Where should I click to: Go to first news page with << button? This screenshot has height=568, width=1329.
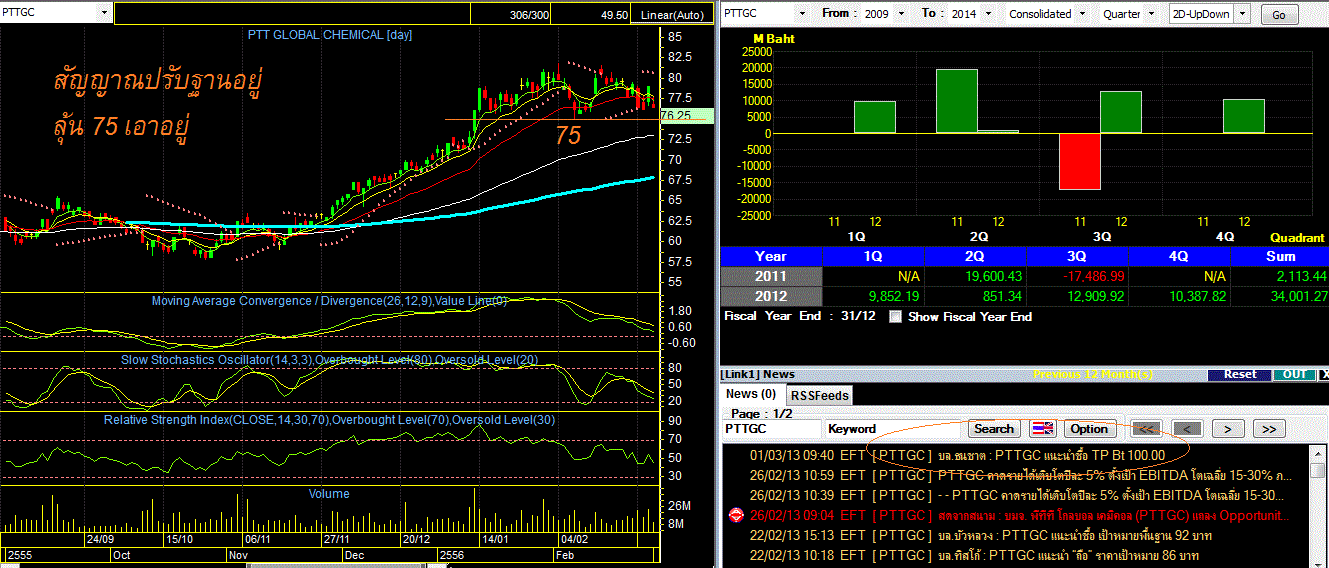click(x=1146, y=428)
